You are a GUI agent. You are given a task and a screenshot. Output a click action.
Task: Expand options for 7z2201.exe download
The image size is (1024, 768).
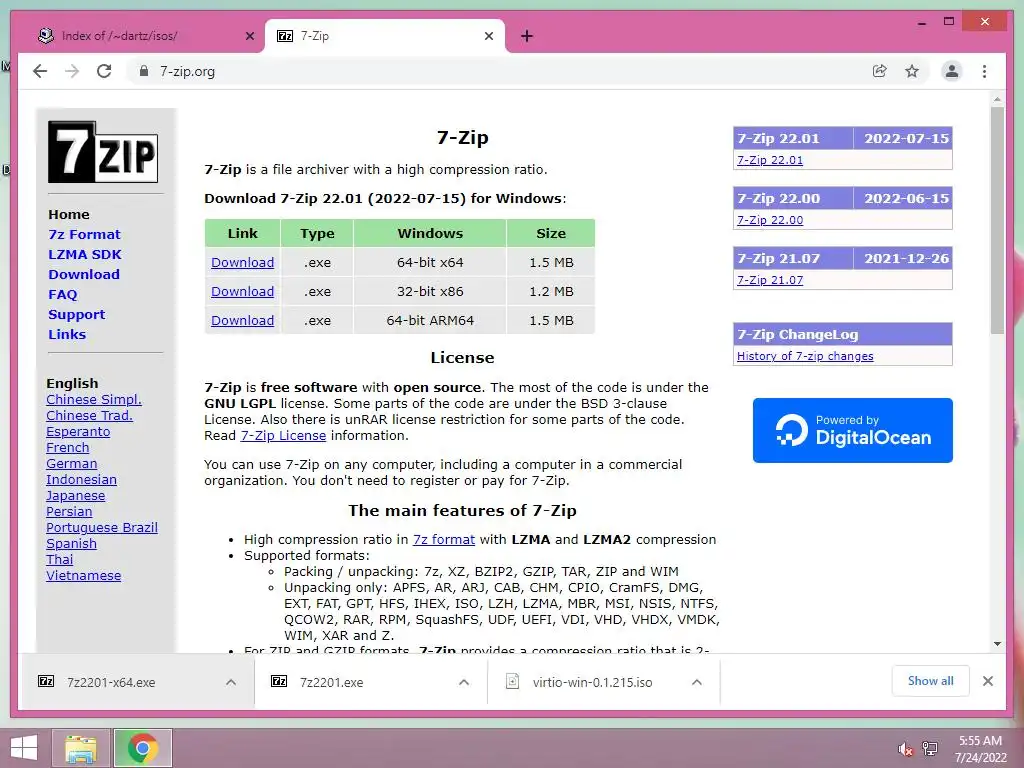point(464,682)
